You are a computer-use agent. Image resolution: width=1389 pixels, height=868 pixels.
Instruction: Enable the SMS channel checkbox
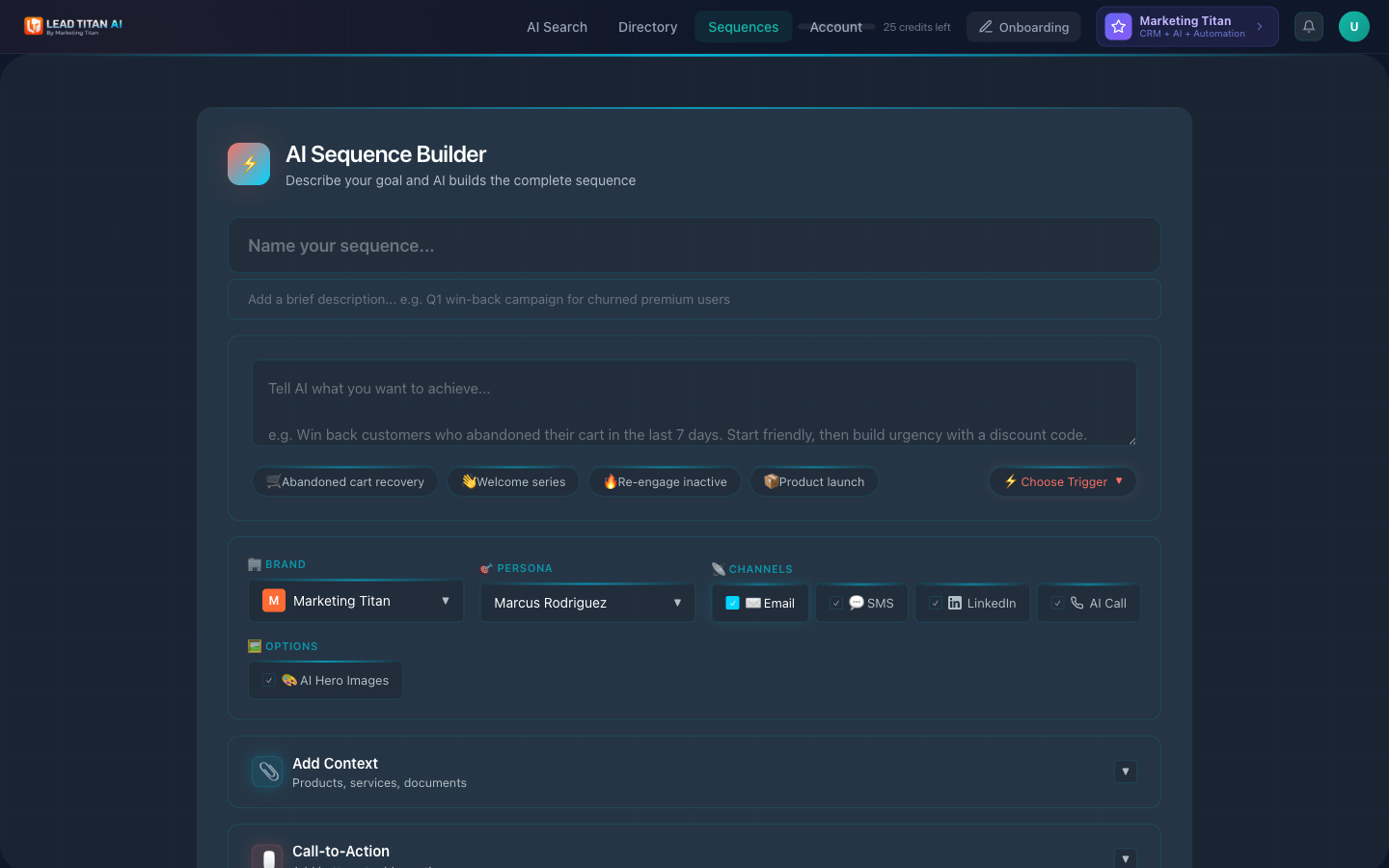point(835,602)
